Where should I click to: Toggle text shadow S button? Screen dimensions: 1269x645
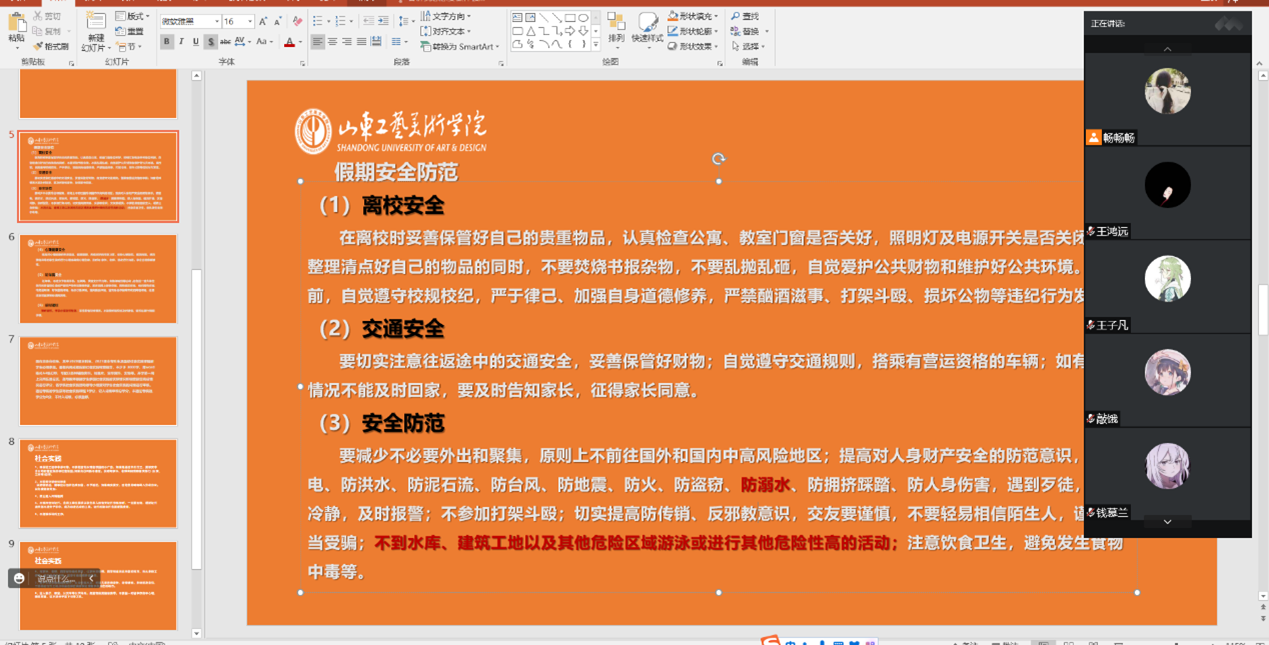coord(209,42)
